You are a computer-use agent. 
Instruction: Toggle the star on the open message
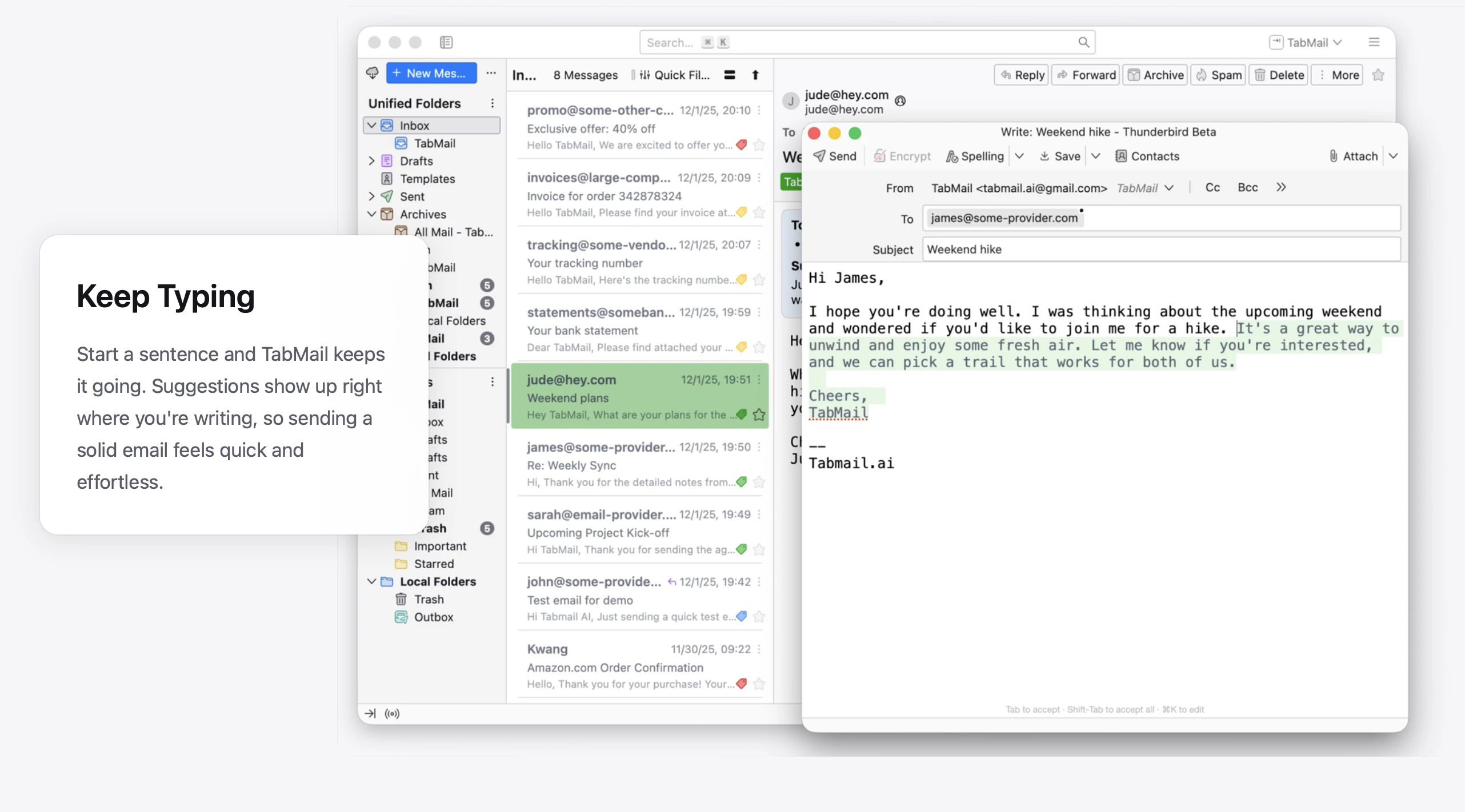point(1378,75)
